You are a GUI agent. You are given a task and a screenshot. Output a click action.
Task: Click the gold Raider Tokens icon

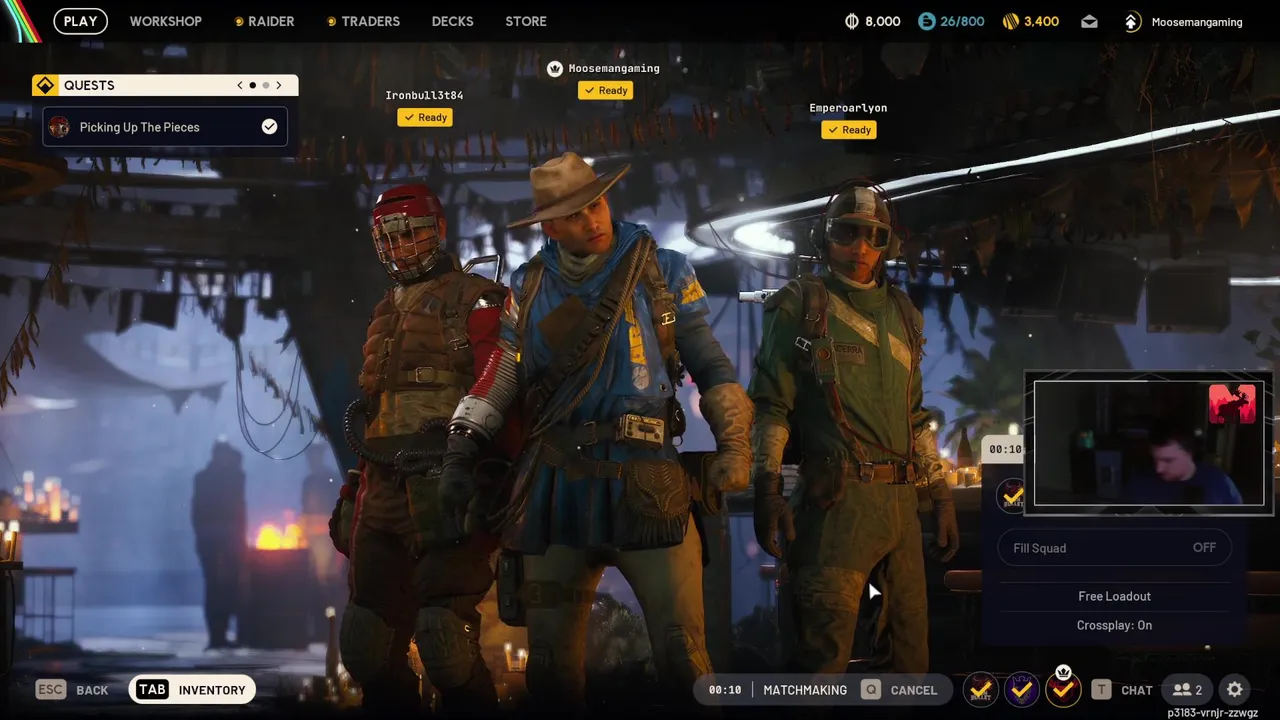[1010, 21]
